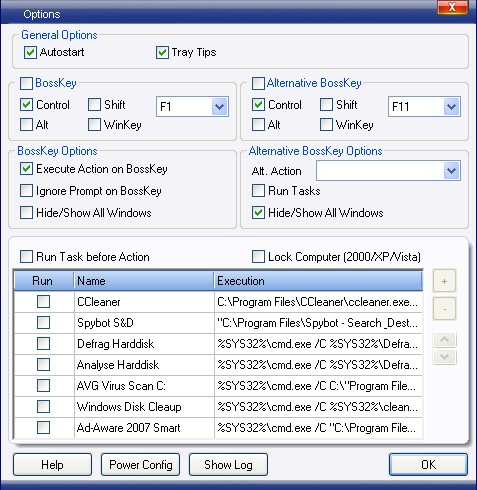The width and height of the screenshot is (477, 490).
Task: Open Power Config
Action: coord(140,464)
